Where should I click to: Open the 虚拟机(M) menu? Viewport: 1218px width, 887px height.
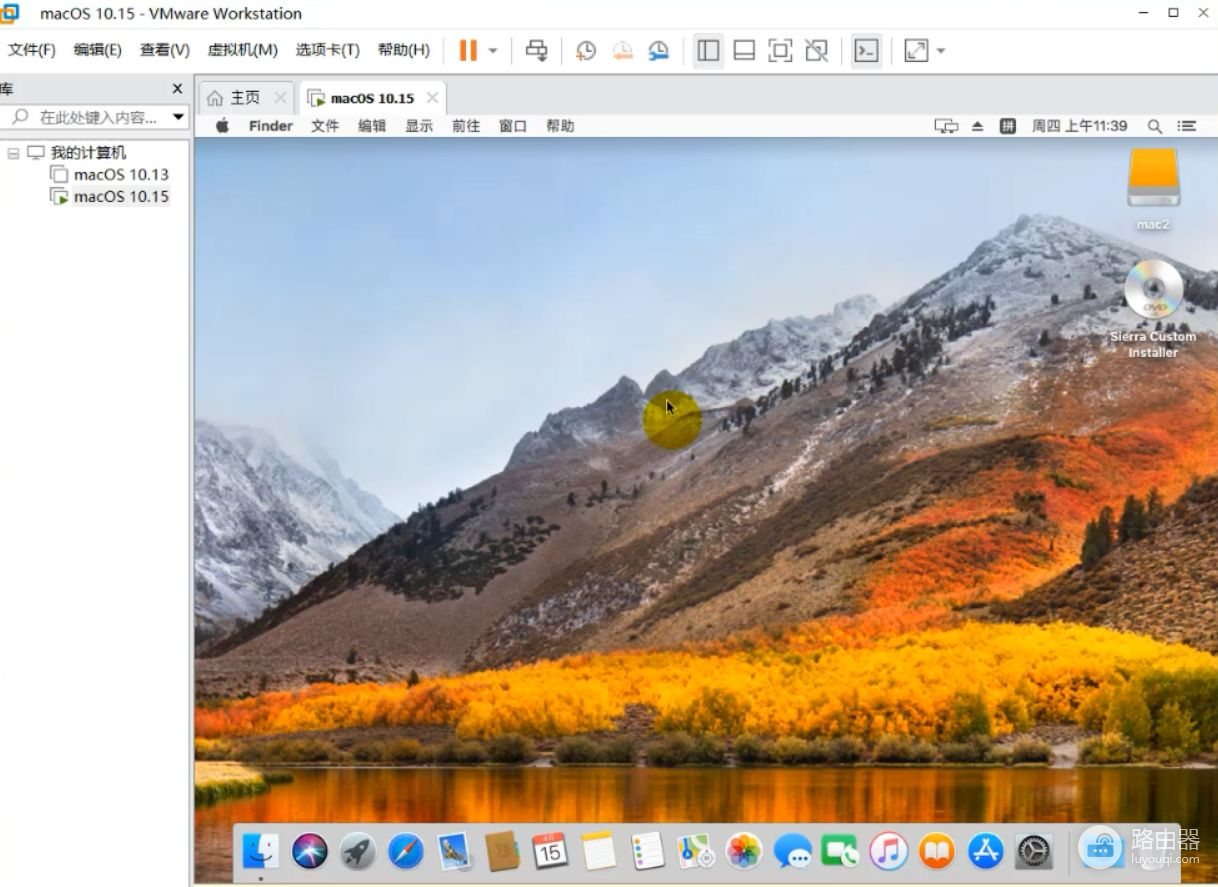click(x=242, y=50)
